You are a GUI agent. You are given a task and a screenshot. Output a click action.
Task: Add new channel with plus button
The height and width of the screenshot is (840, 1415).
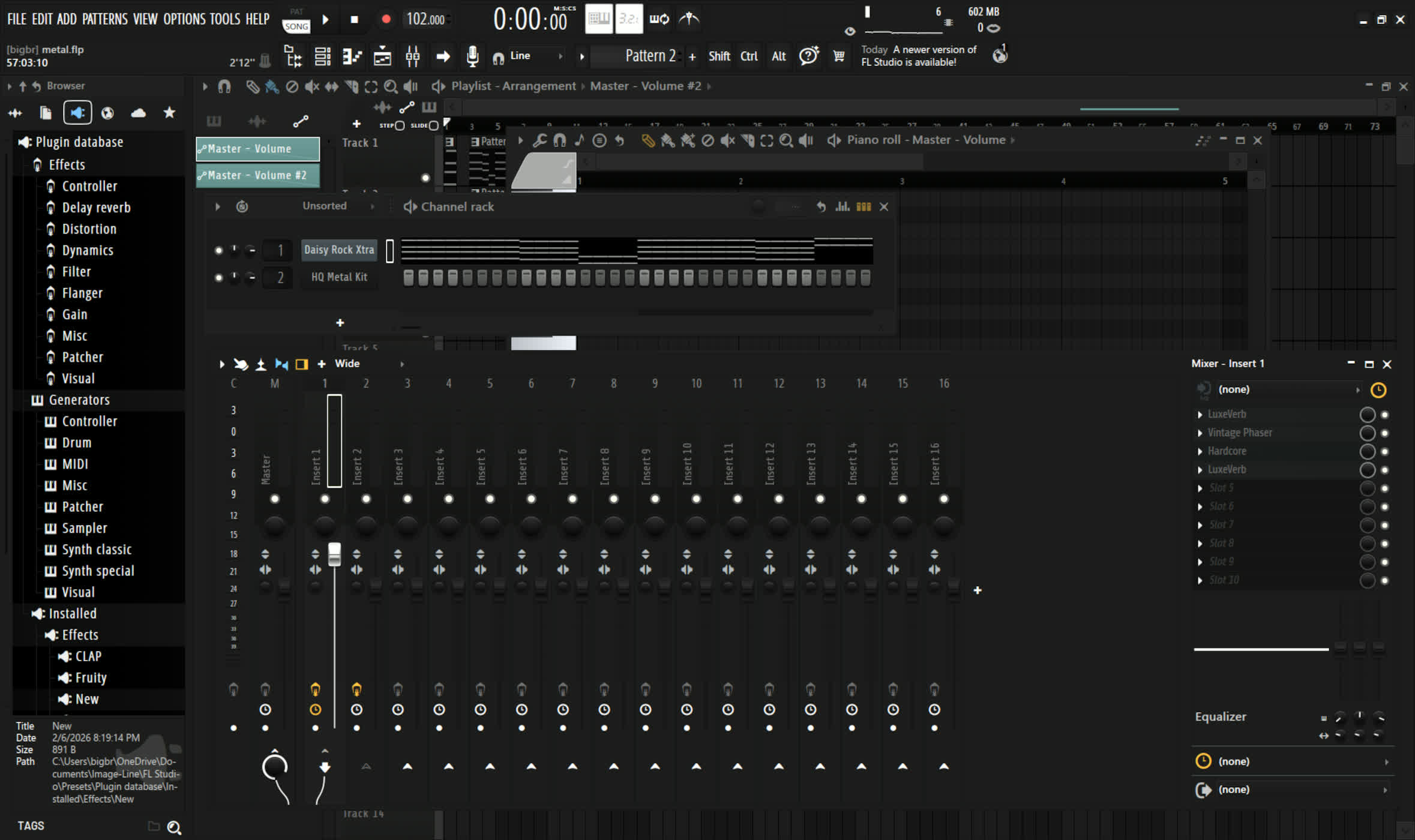340,323
